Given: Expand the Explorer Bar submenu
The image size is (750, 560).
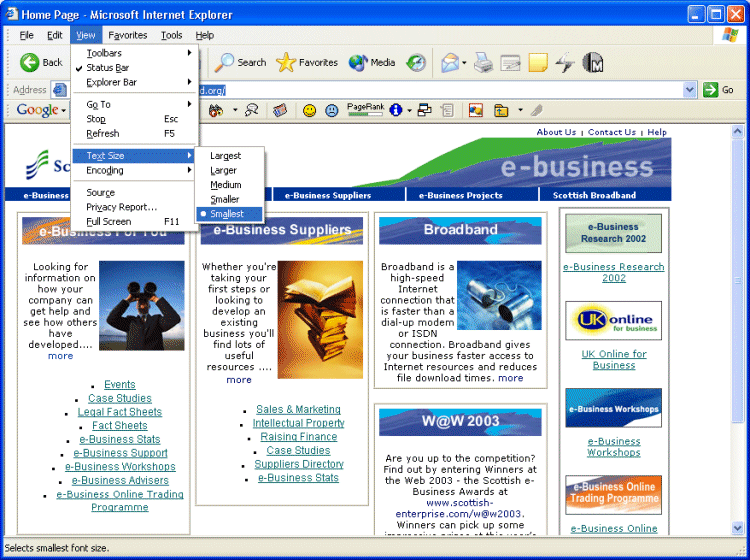Looking at the screenshot, I should coord(134,82).
